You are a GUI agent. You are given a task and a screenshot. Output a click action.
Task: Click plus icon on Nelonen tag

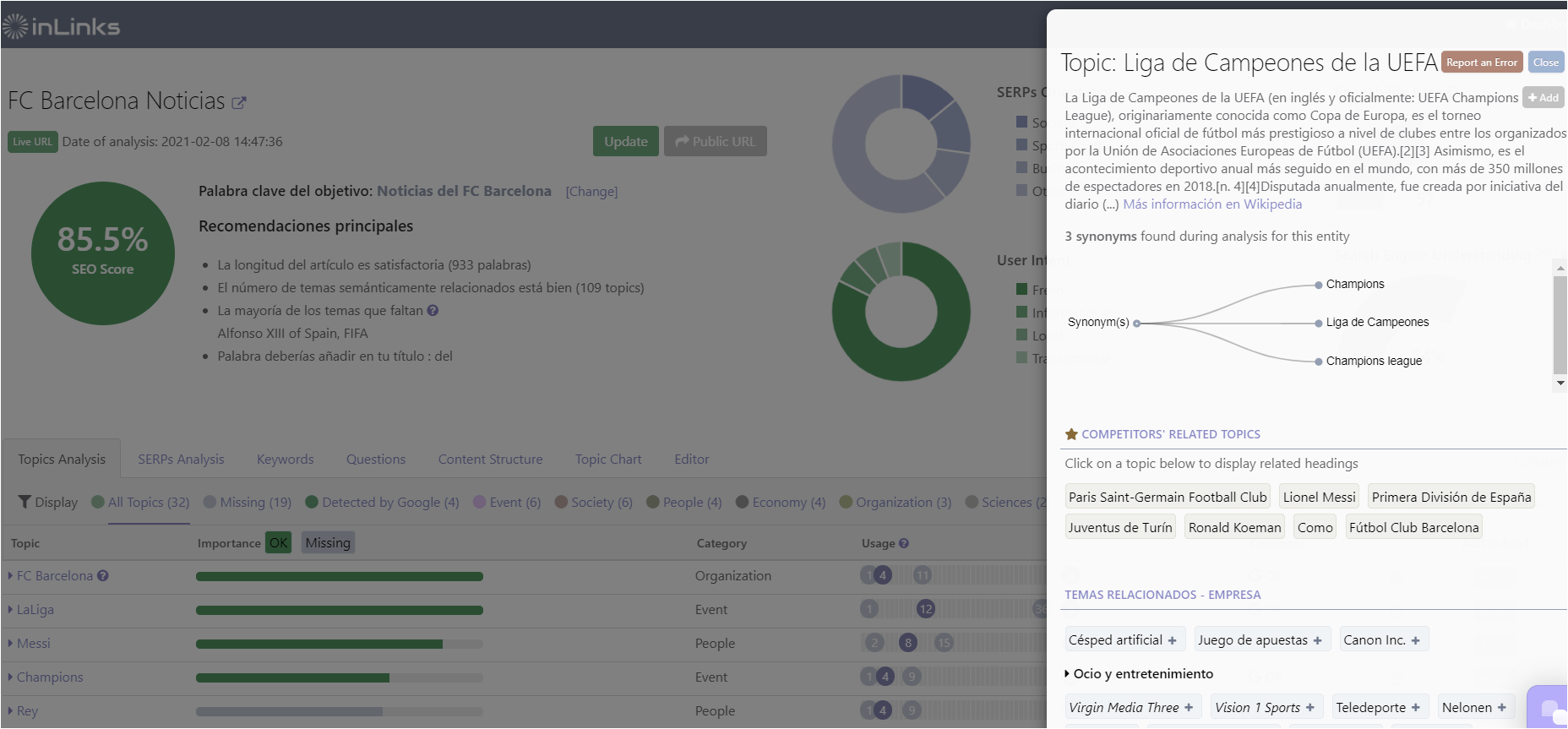[x=1502, y=708]
